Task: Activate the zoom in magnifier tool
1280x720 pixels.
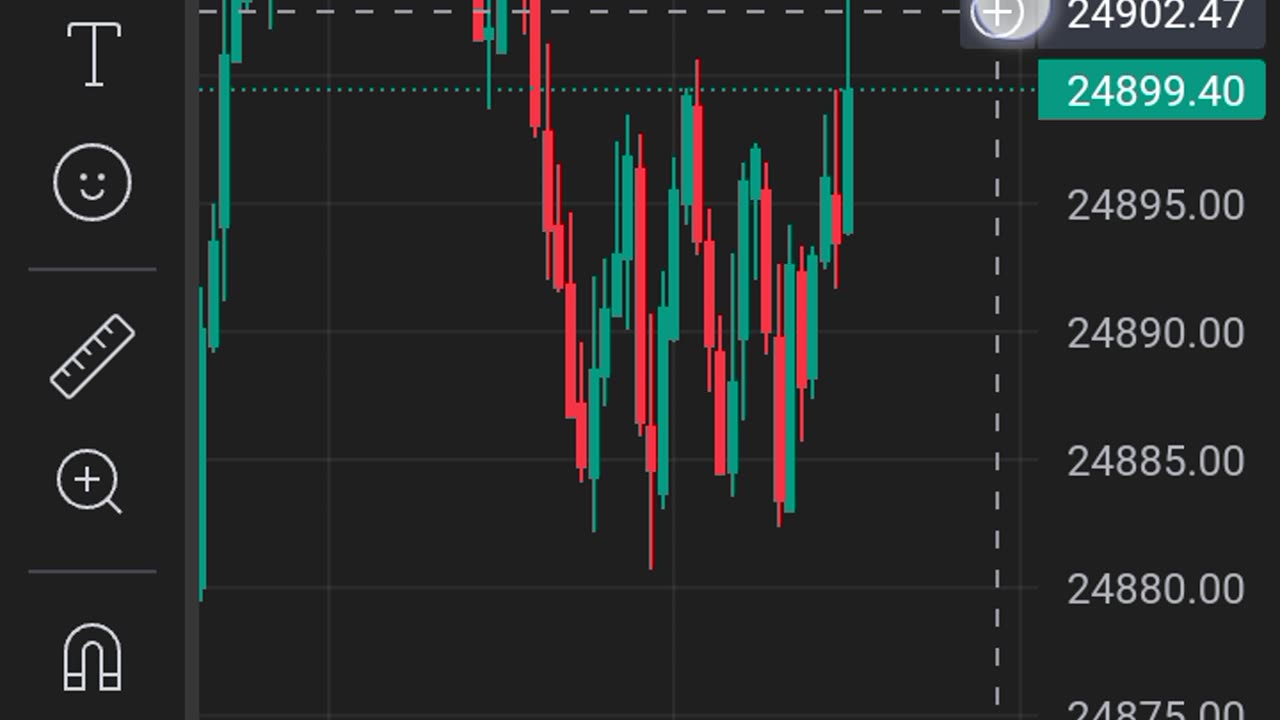Action: 90,482
